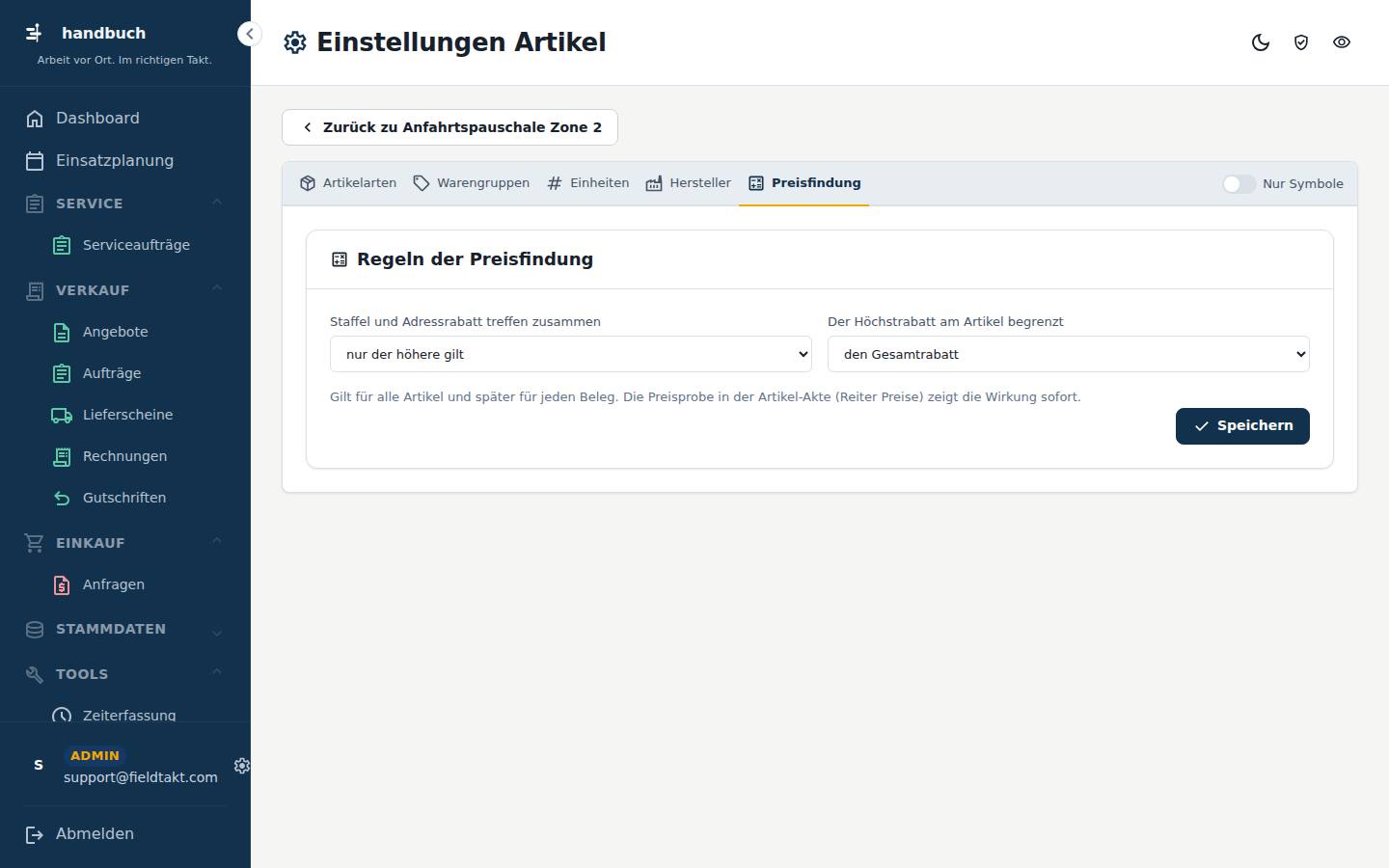Image resolution: width=1389 pixels, height=868 pixels.
Task: Switch to the Warengruppen tab
Action: tap(471, 183)
